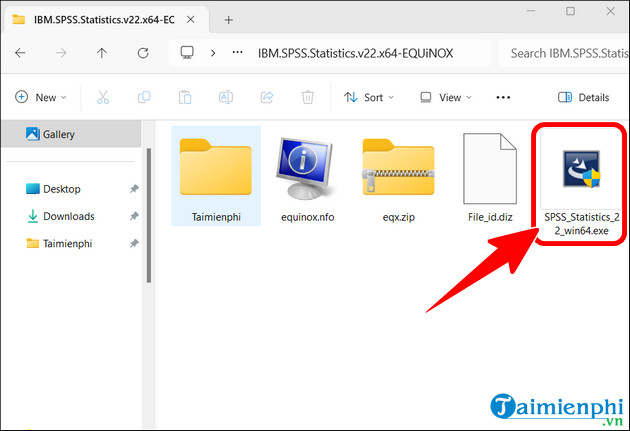Select the File_id.diz file icon
This screenshot has height=431, width=630.
[490, 168]
